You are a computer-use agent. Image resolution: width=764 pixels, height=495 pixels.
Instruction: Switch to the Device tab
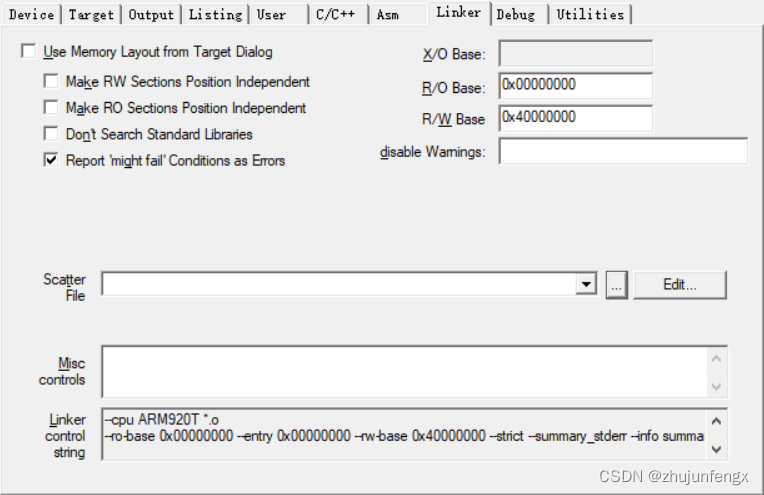coord(31,15)
